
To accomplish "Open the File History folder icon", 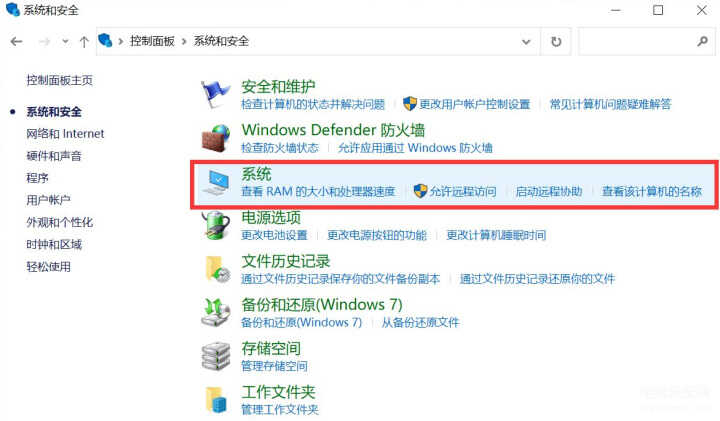I will click(217, 269).
